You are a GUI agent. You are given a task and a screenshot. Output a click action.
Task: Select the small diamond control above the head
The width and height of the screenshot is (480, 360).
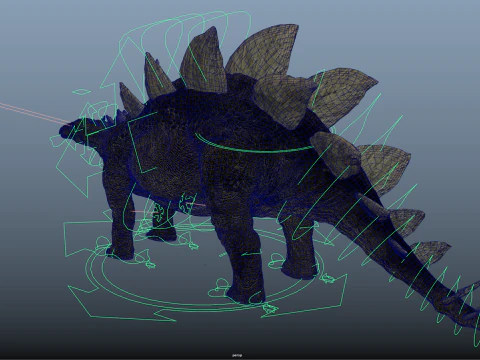point(81,91)
